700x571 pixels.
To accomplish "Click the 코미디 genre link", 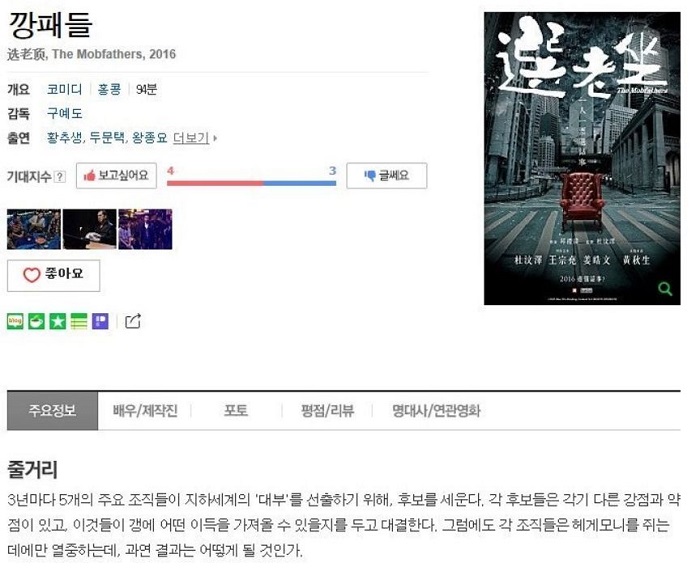I will click(x=65, y=89).
